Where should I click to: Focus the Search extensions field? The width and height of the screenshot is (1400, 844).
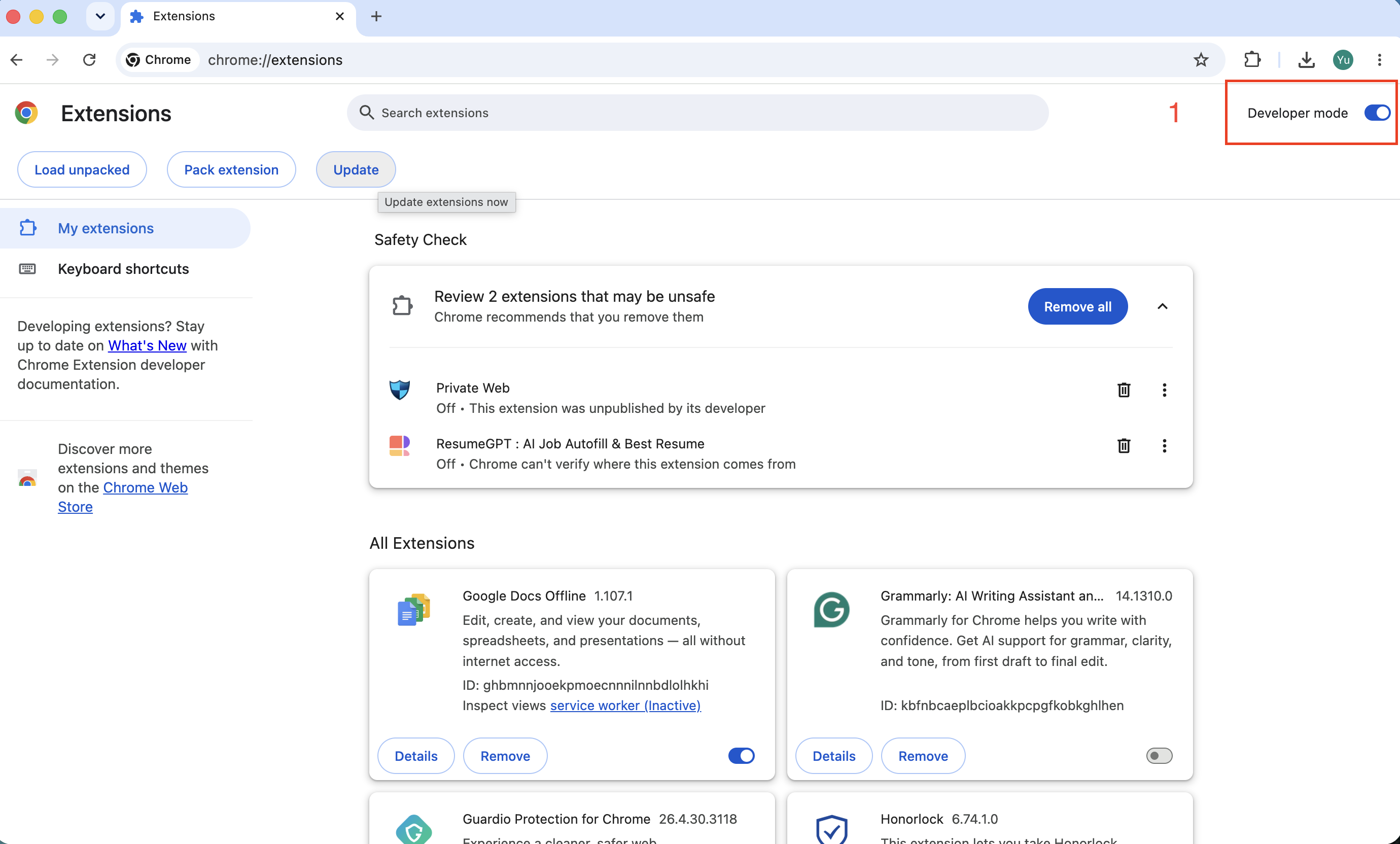pyautogui.click(x=698, y=113)
